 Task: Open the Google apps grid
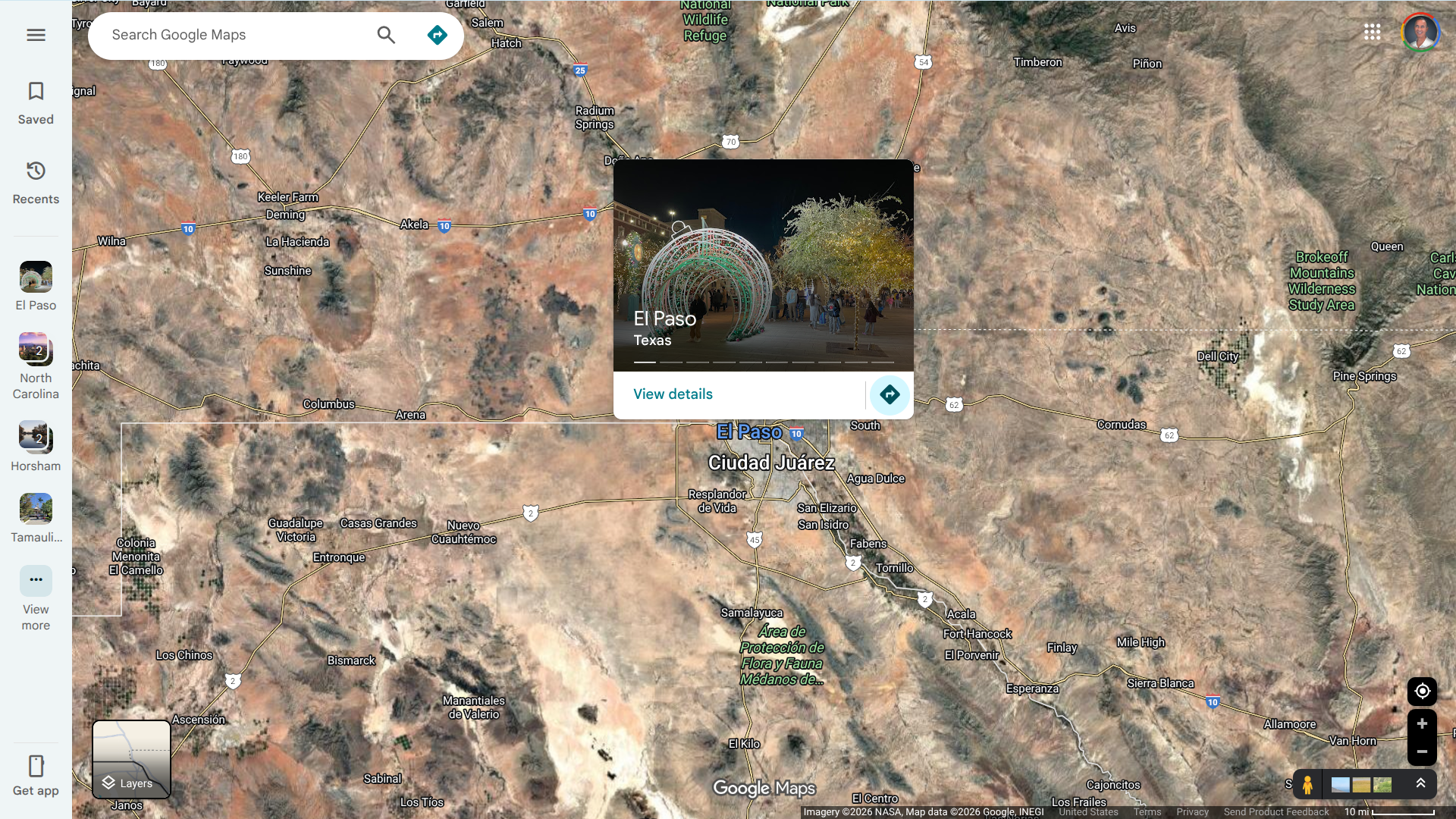click(1372, 32)
